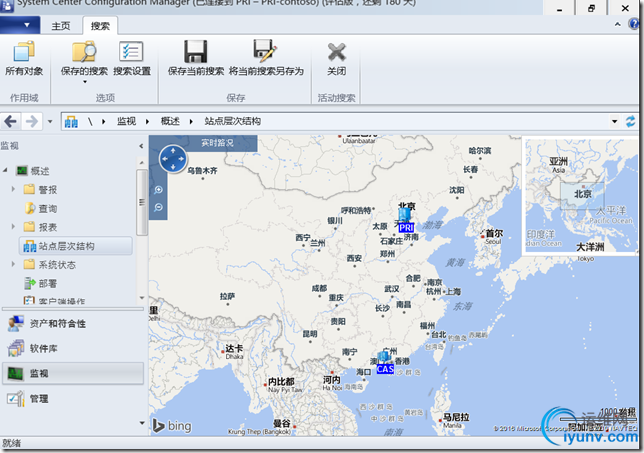
Task: Zoom in on the map
Action: point(159,190)
